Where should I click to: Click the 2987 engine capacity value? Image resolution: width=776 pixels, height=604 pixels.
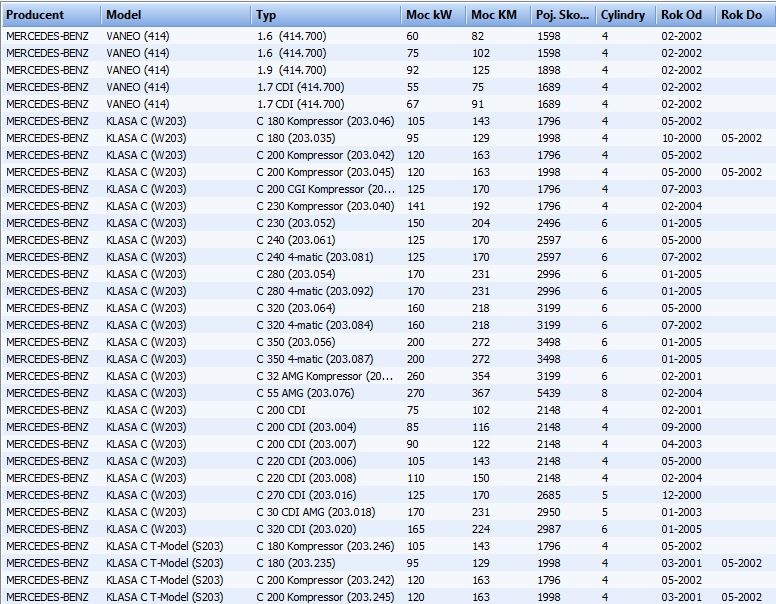(549, 529)
